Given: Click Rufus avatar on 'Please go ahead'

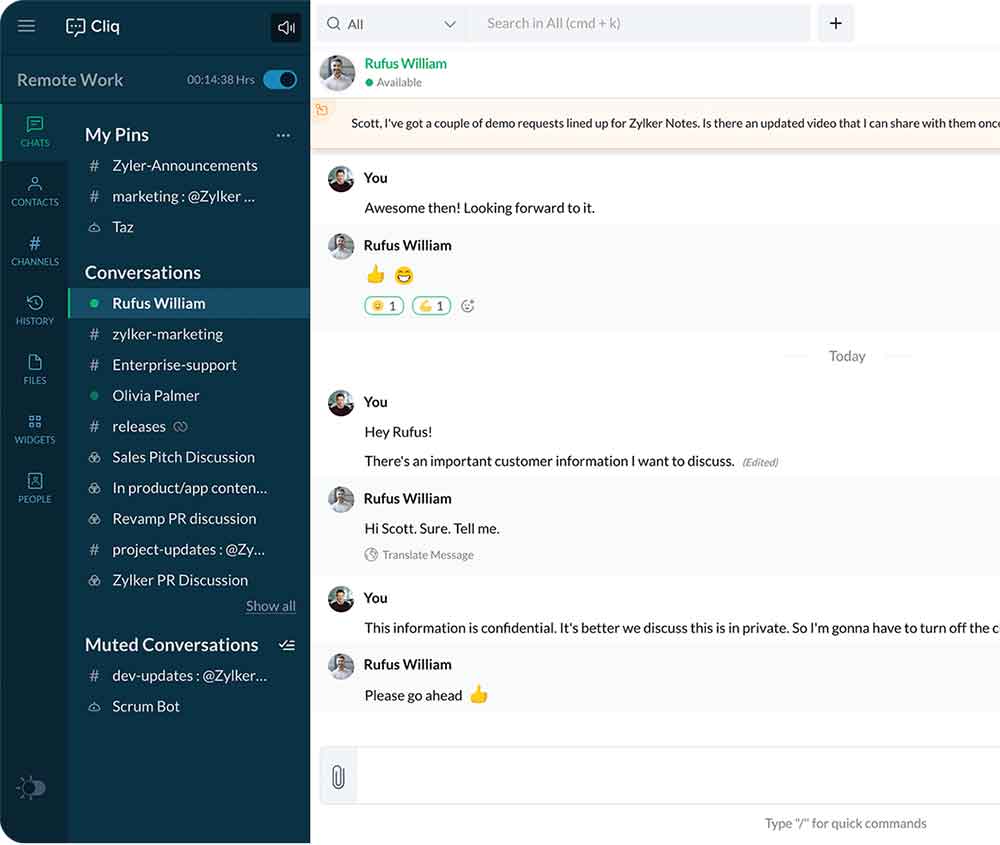Looking at the screenshot, I should tap(341, 666).
